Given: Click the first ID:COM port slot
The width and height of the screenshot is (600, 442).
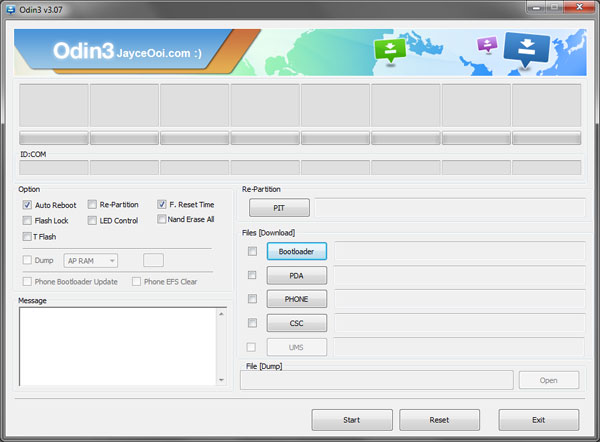Looking at the screenshot, I should click(54, 168).
